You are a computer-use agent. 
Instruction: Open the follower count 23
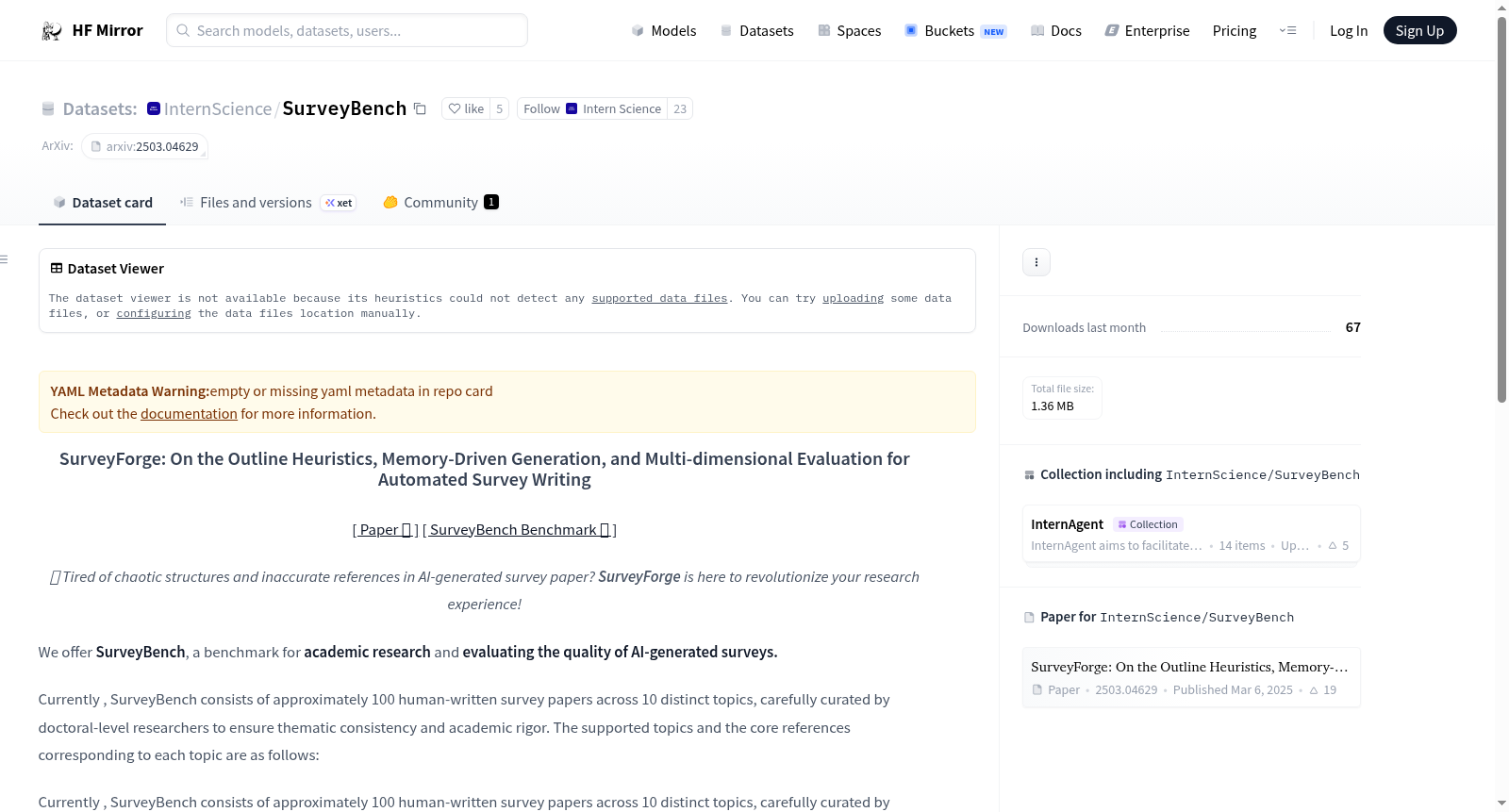tap(680, 109)
